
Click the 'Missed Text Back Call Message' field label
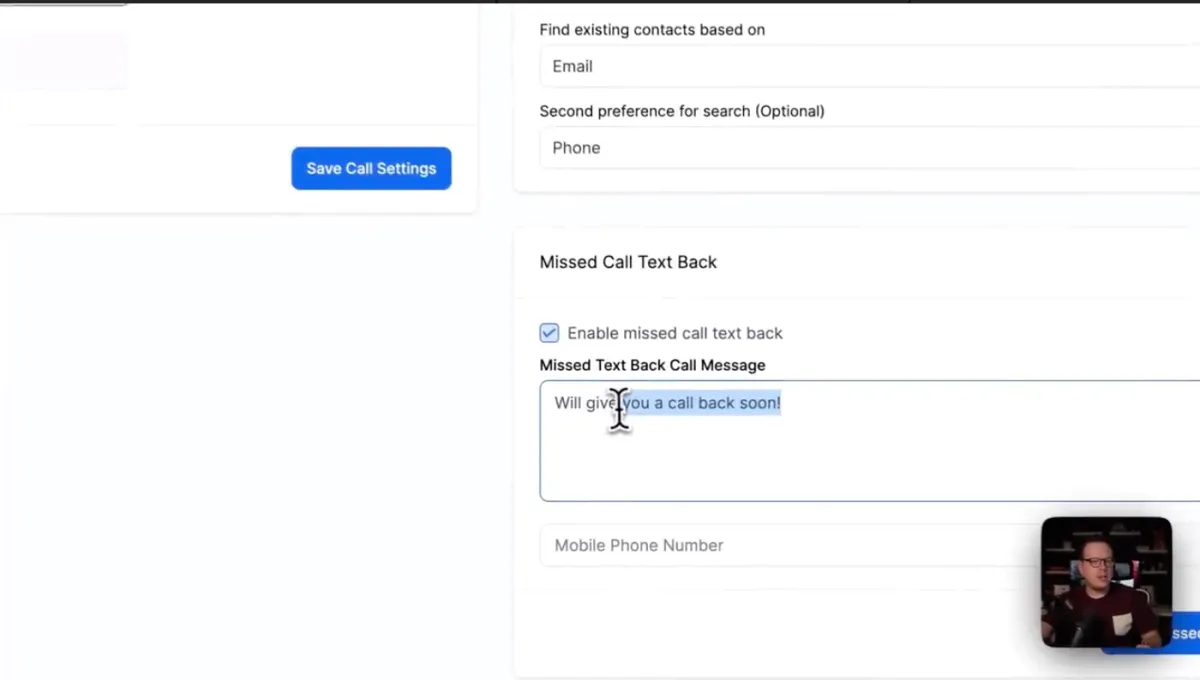click(x=652, y=365)
